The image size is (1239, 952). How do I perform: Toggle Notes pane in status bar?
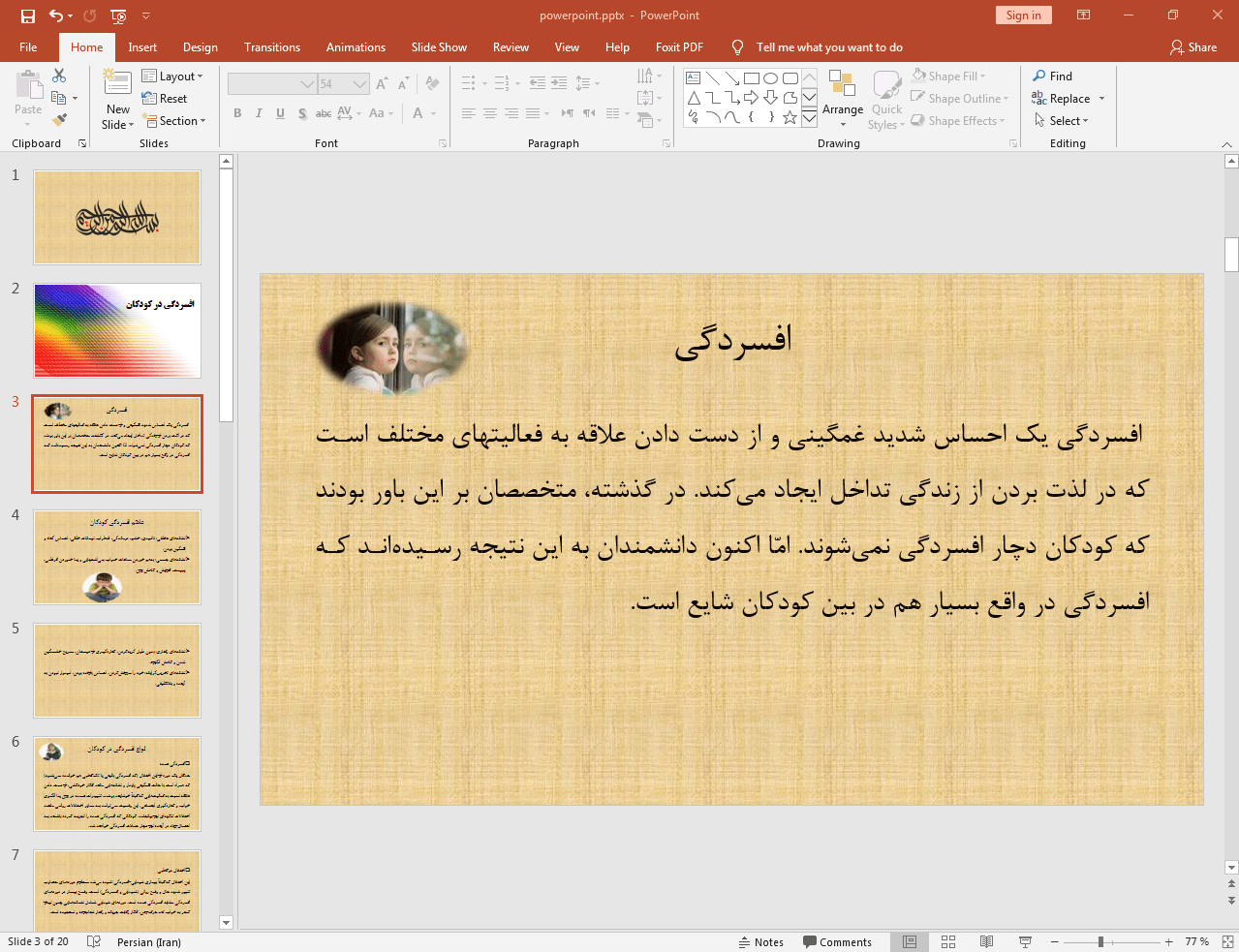click(761, 941)
